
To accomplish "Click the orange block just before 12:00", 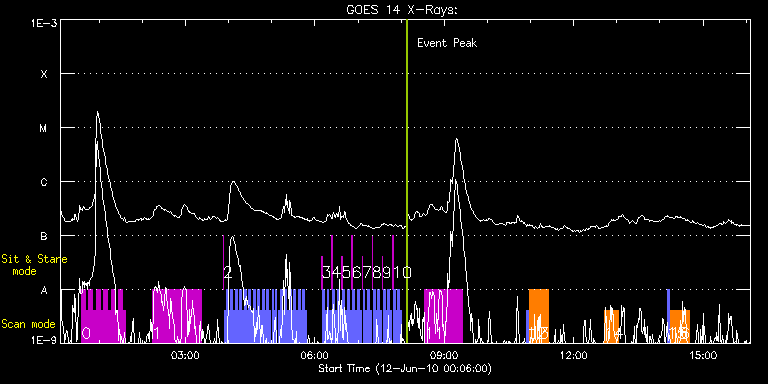I will point(539,316).
